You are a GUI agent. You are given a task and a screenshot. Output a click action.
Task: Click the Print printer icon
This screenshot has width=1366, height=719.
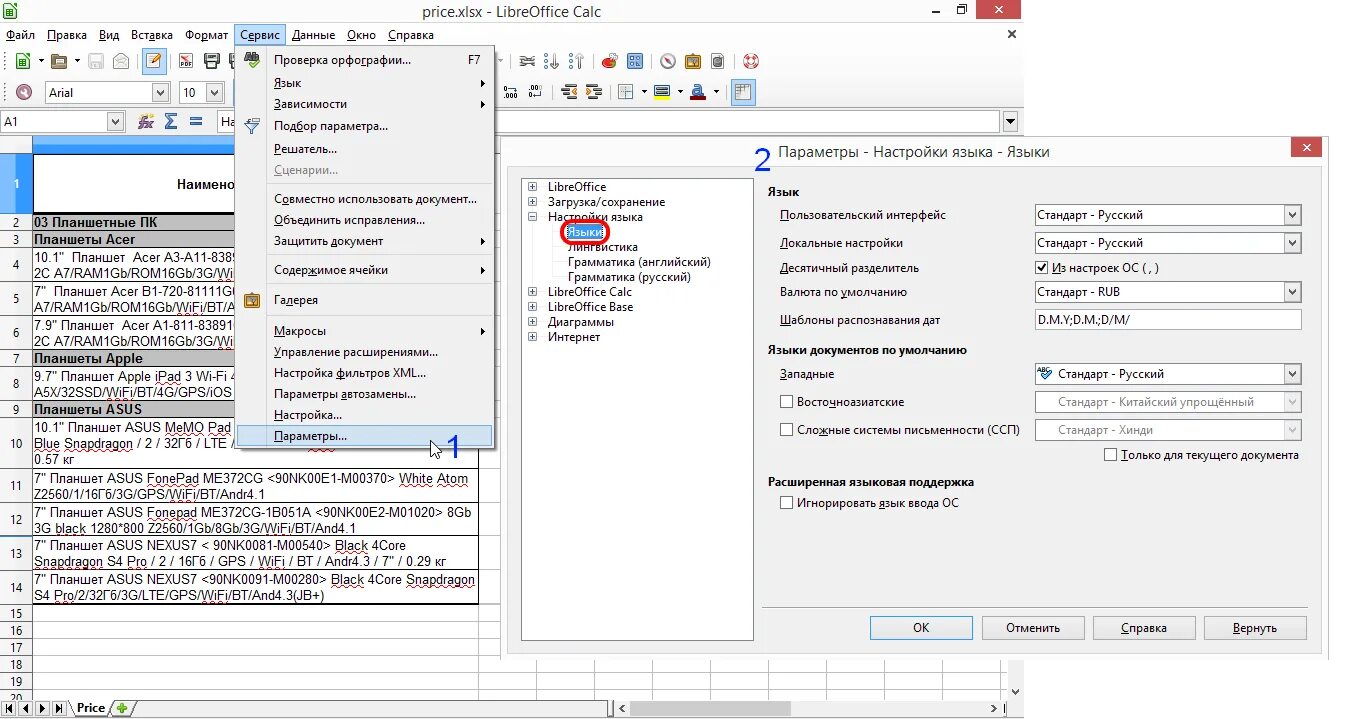pos(212,61)
